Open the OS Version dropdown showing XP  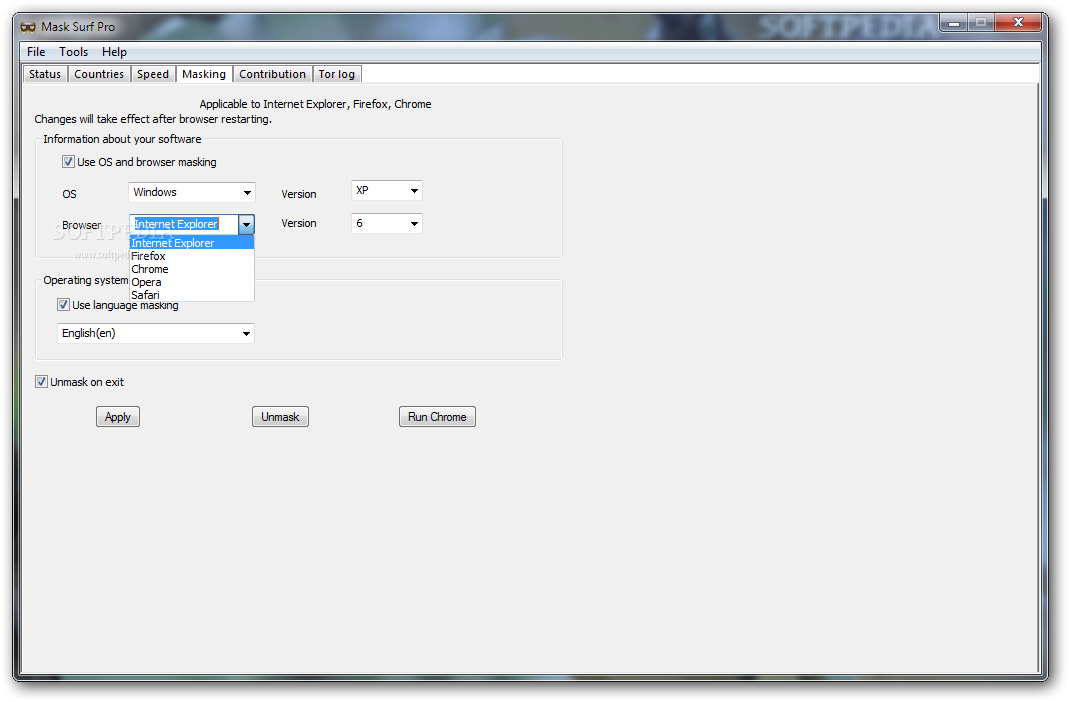point(387,191)
